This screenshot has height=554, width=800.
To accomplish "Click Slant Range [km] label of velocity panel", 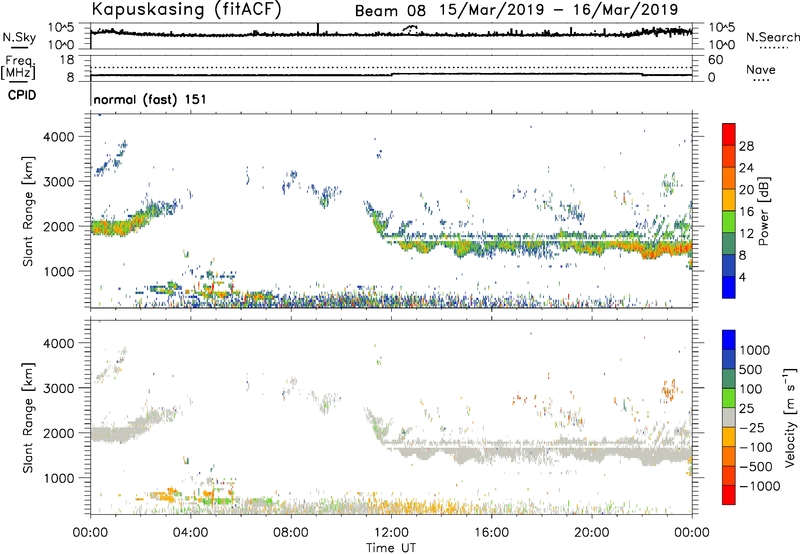I will tap(28, 418).
